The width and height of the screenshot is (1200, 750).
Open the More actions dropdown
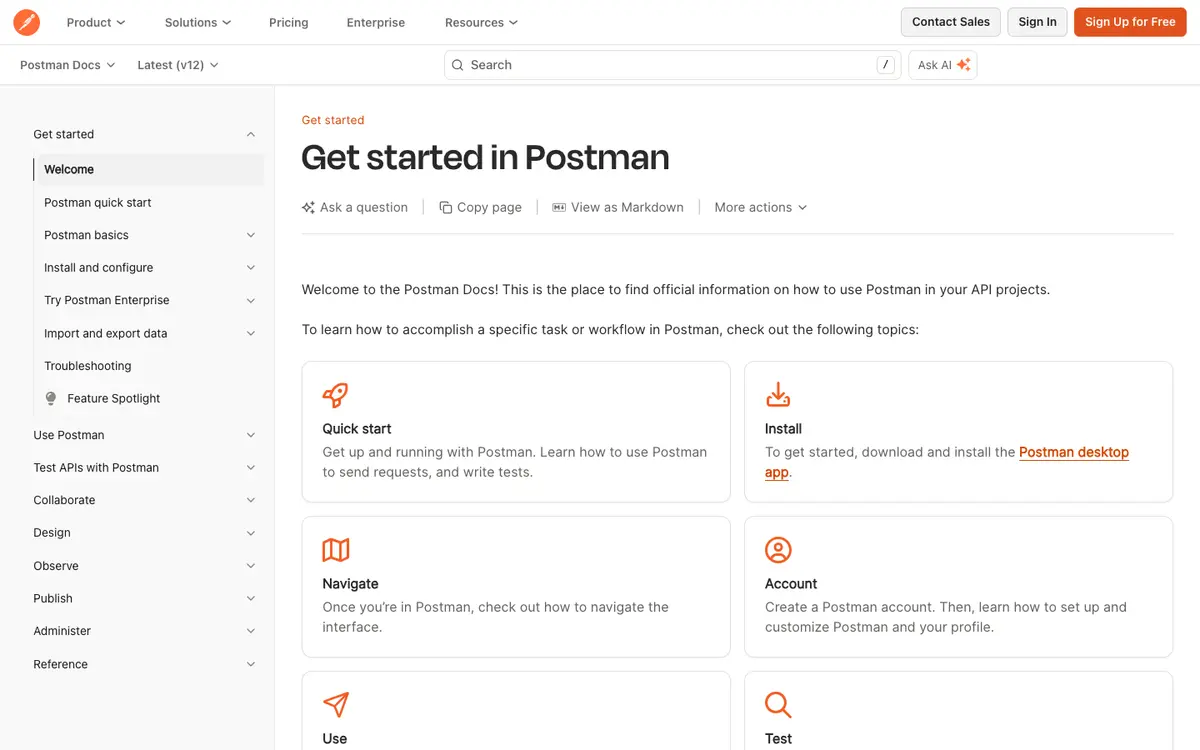761,207
